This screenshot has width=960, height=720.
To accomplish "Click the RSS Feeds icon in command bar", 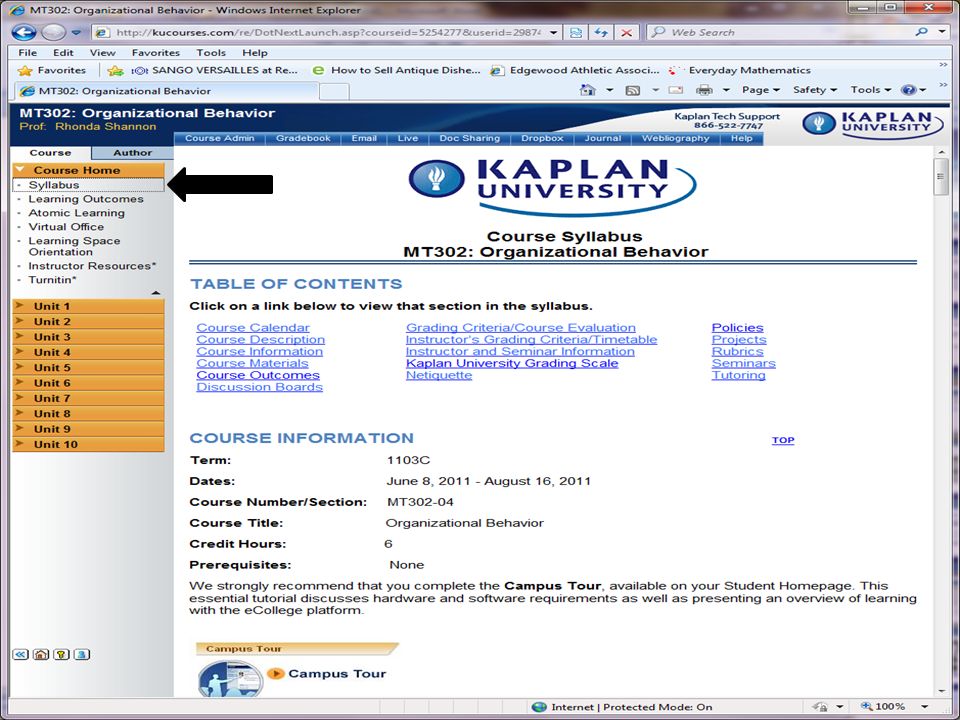I will click(x=633, y=90).
